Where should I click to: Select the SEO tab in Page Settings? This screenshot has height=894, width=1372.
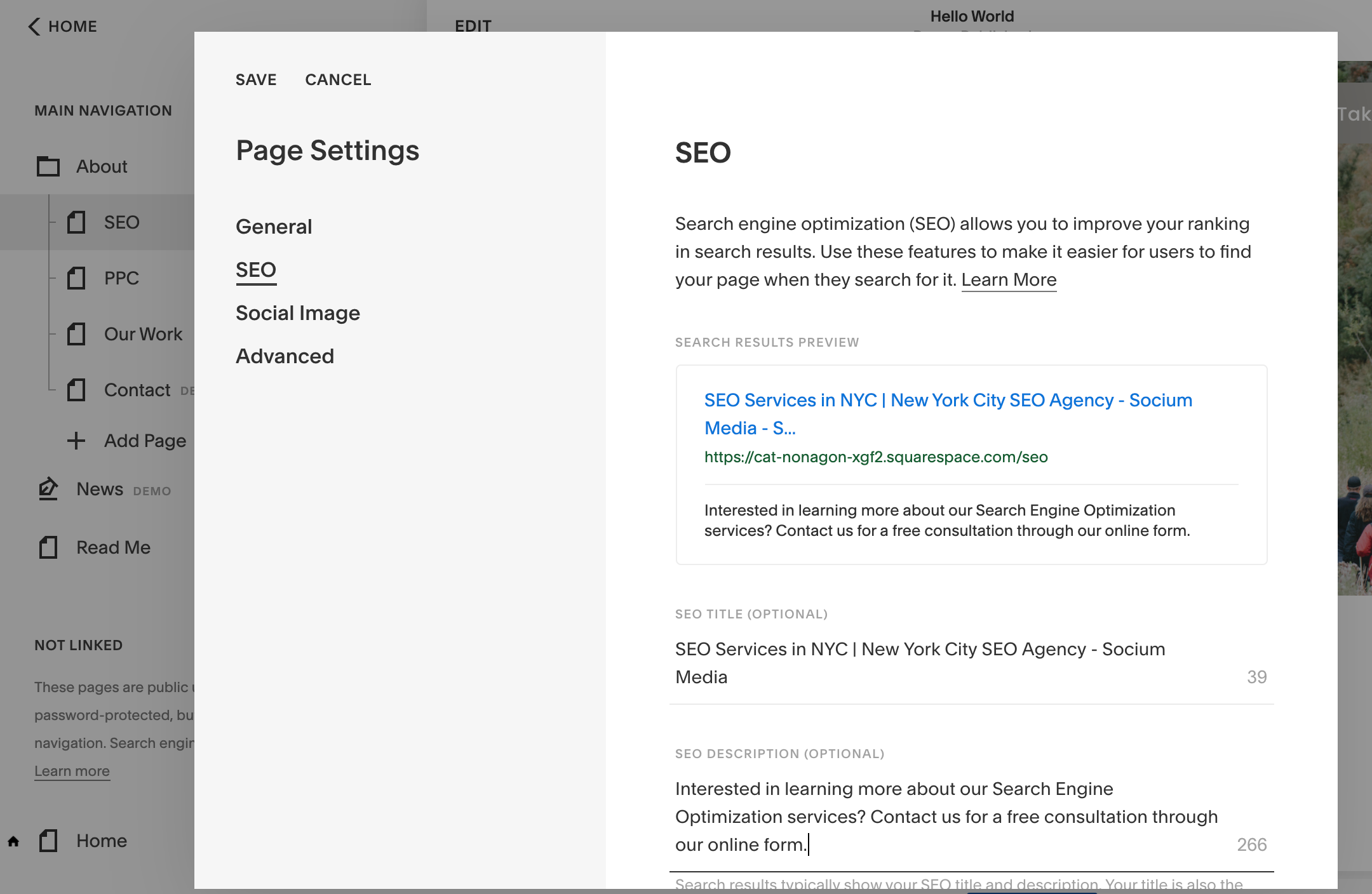pos(256,270)
